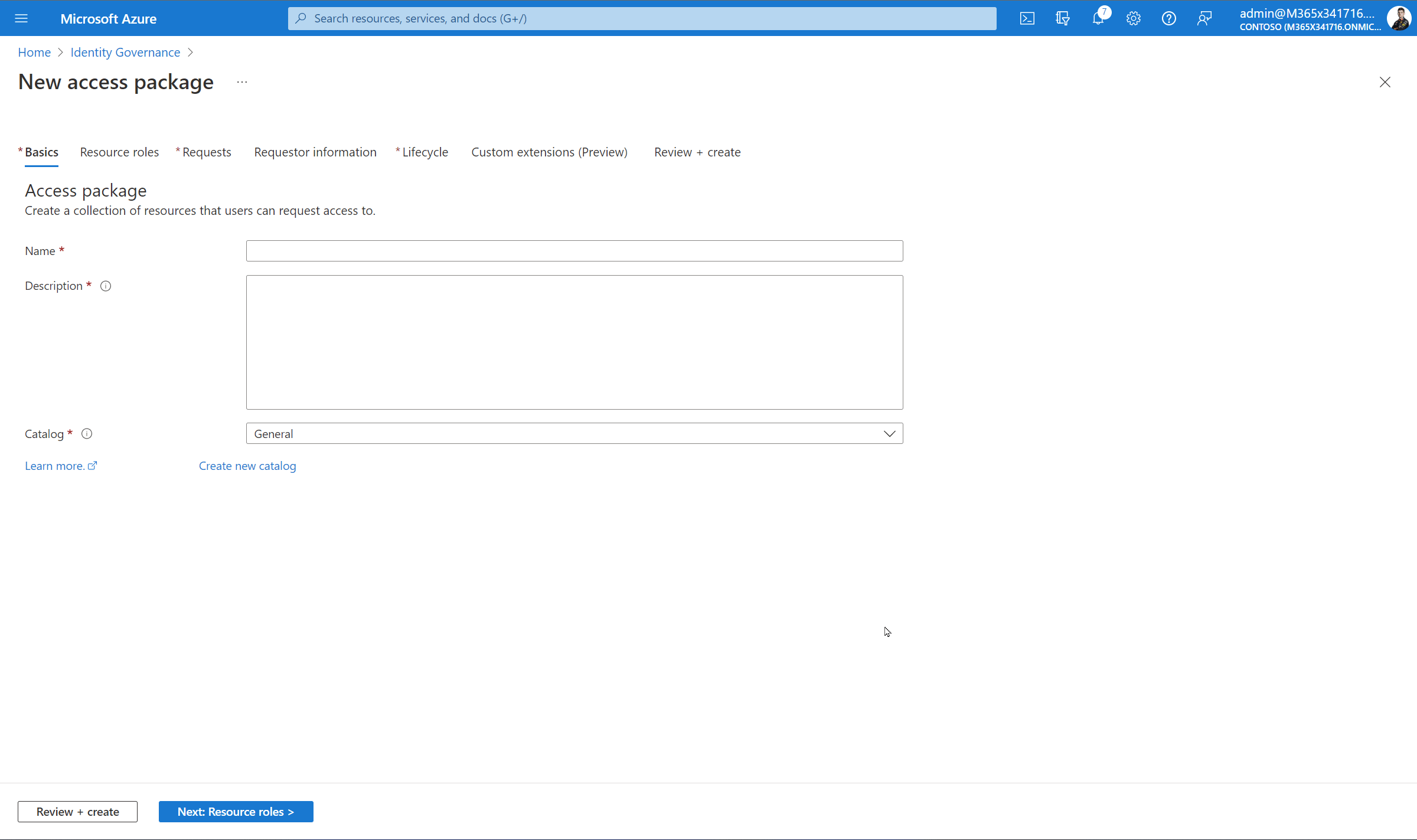Expand the Catalog dropdown showing General

click(x=574, y=434)
